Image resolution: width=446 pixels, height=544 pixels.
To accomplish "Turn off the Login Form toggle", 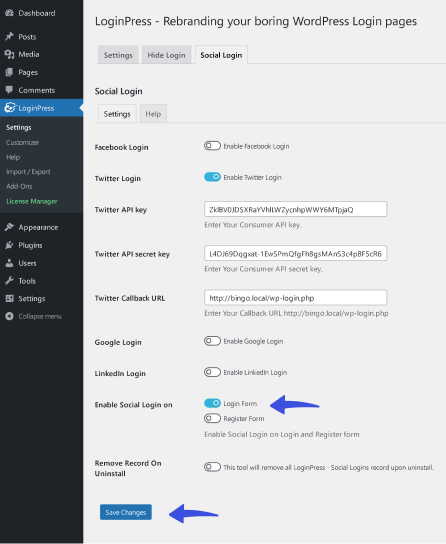I will [x=212, y=403].
